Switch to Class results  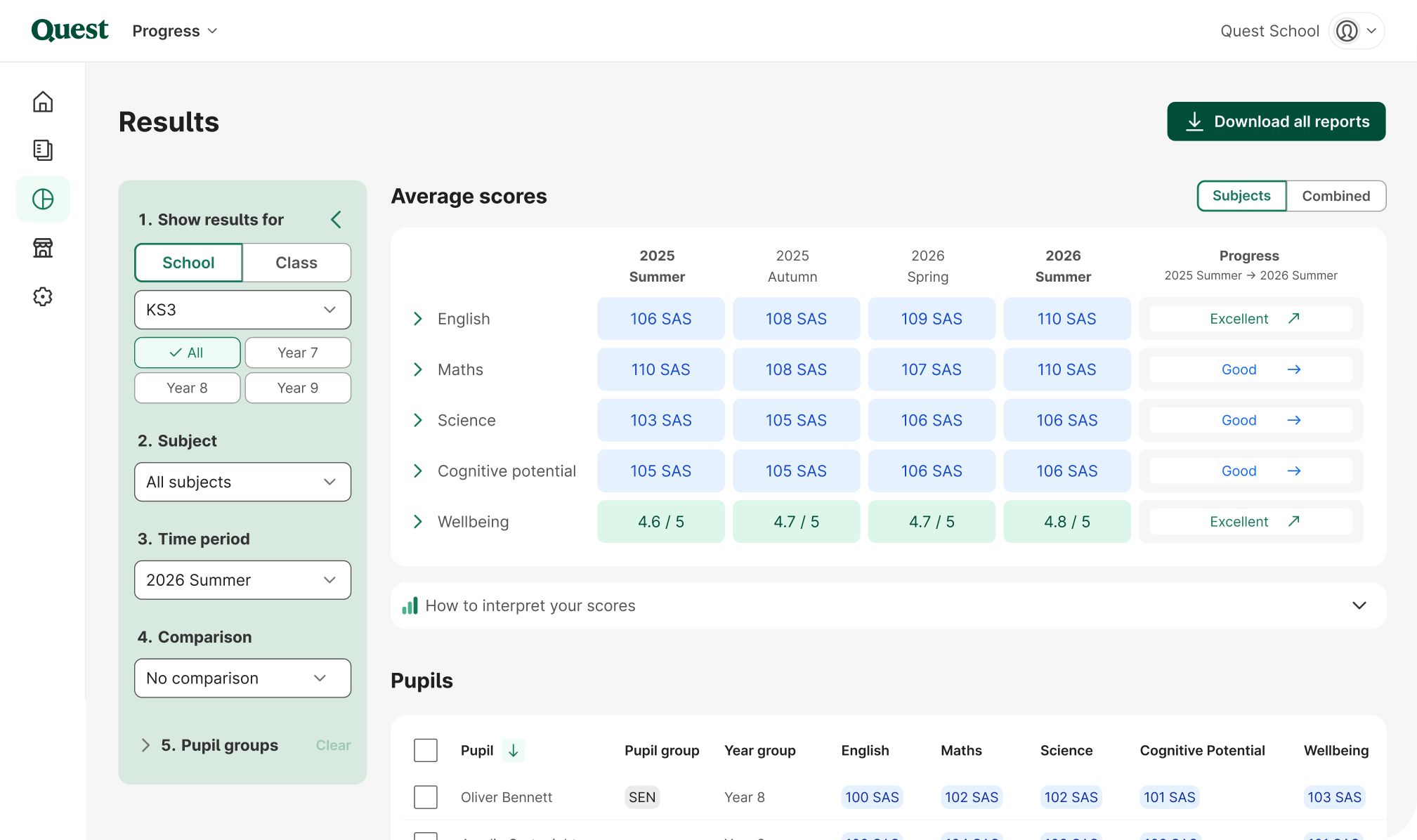(x=296, y=263)
